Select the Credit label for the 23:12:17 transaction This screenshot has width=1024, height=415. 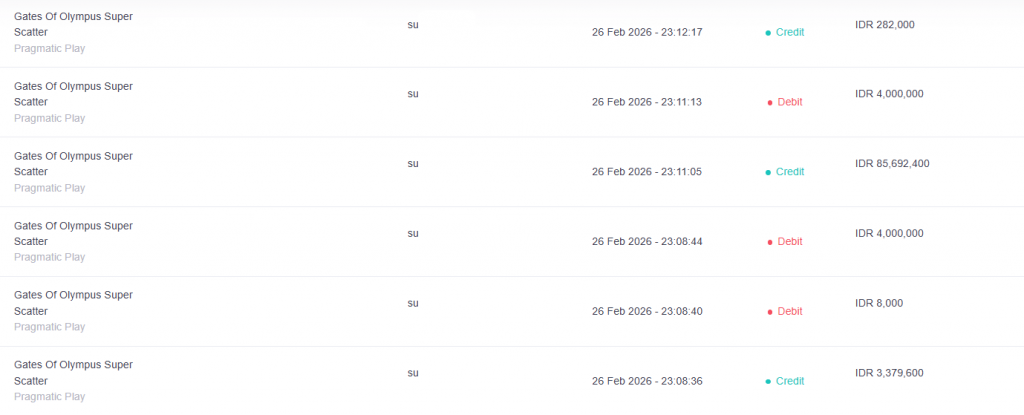point(790,32)
